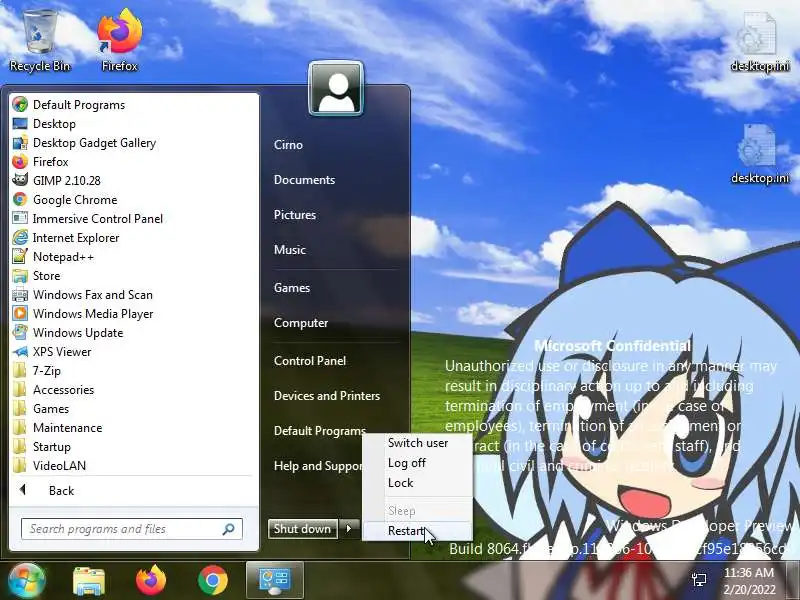Viewport: 800px width, 600px height.
Task: Open File Explorer from taskbar
Action: (89, 581)
